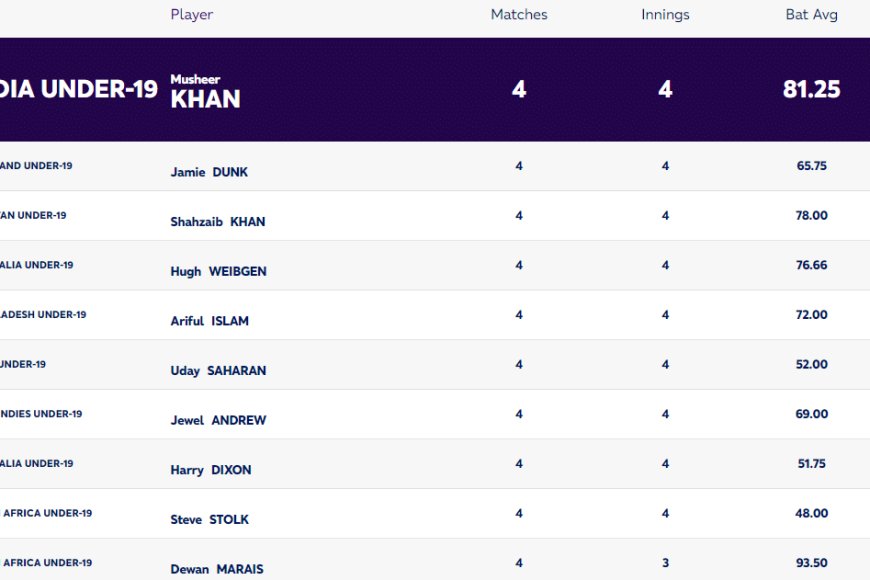The width and height of the screenshot is (870, 580).
Task: Sort by the Matches column header
Action: [x=519, y=14]
